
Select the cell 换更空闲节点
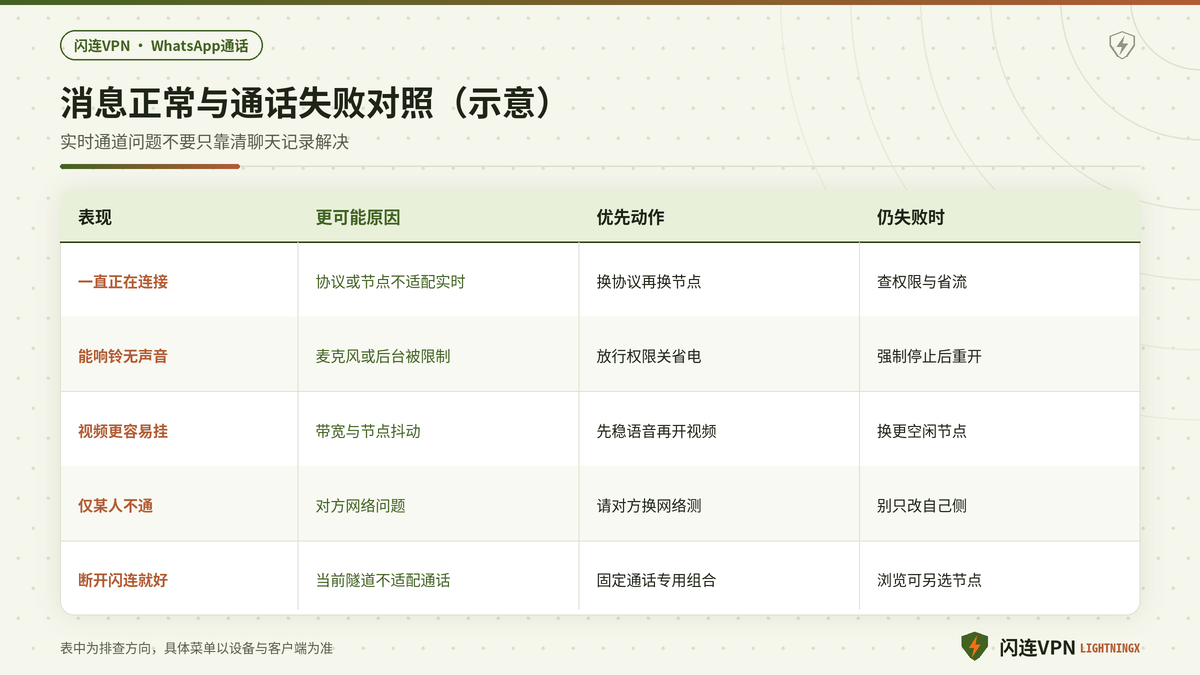[x=999, y=430]
